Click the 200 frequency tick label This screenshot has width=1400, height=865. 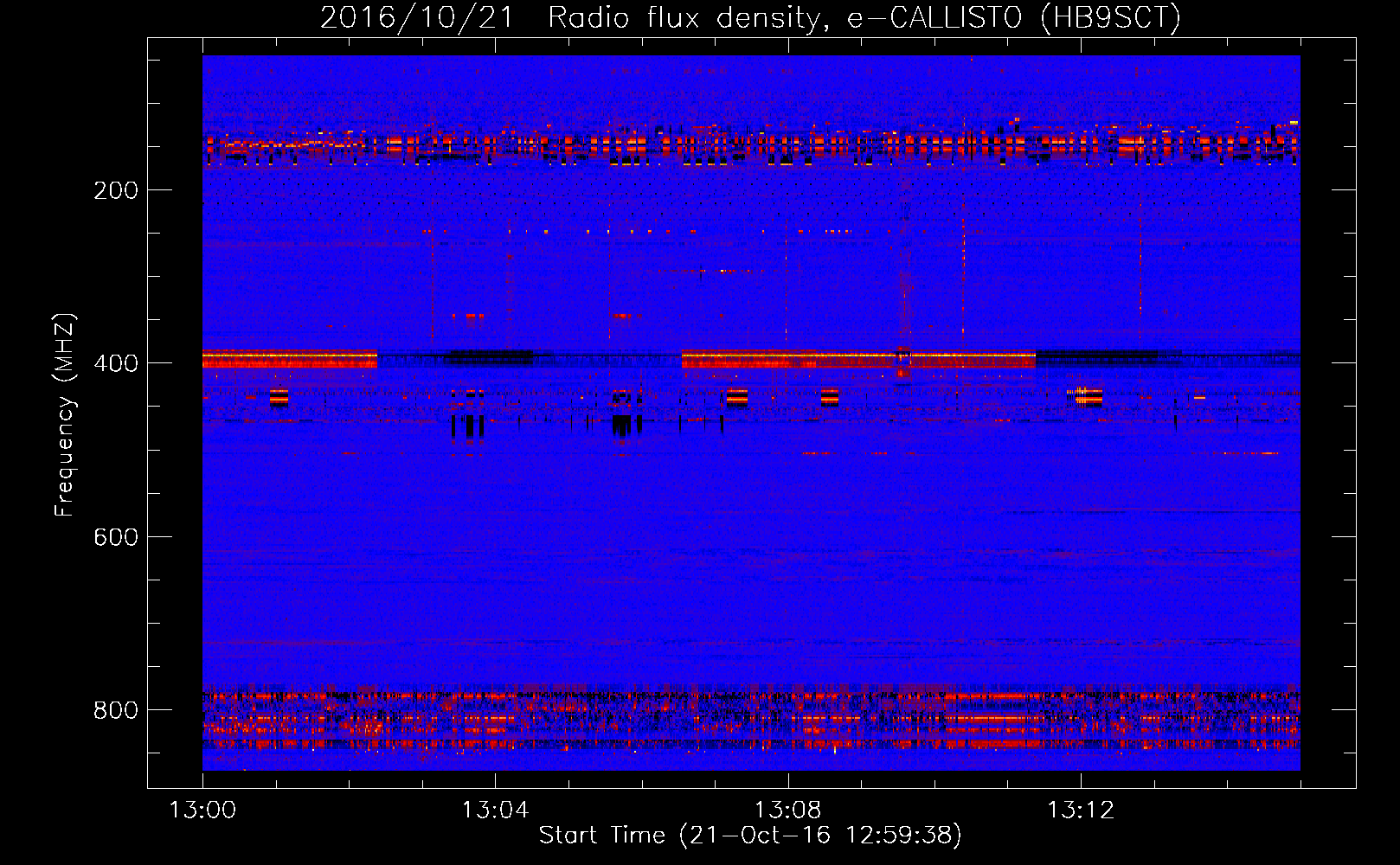pos(116,190)
